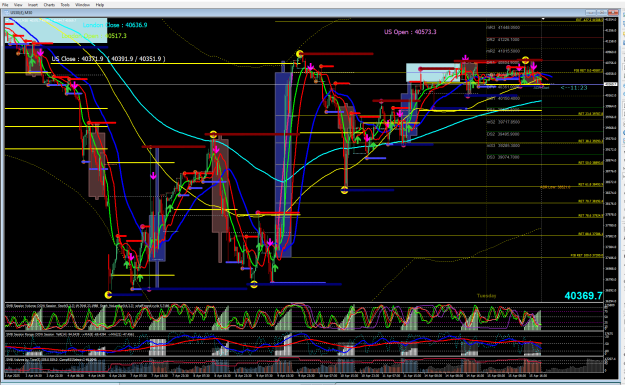This screenshot has height=385, width=625.
Task: Open the Help menu
Action: (100, 5)
